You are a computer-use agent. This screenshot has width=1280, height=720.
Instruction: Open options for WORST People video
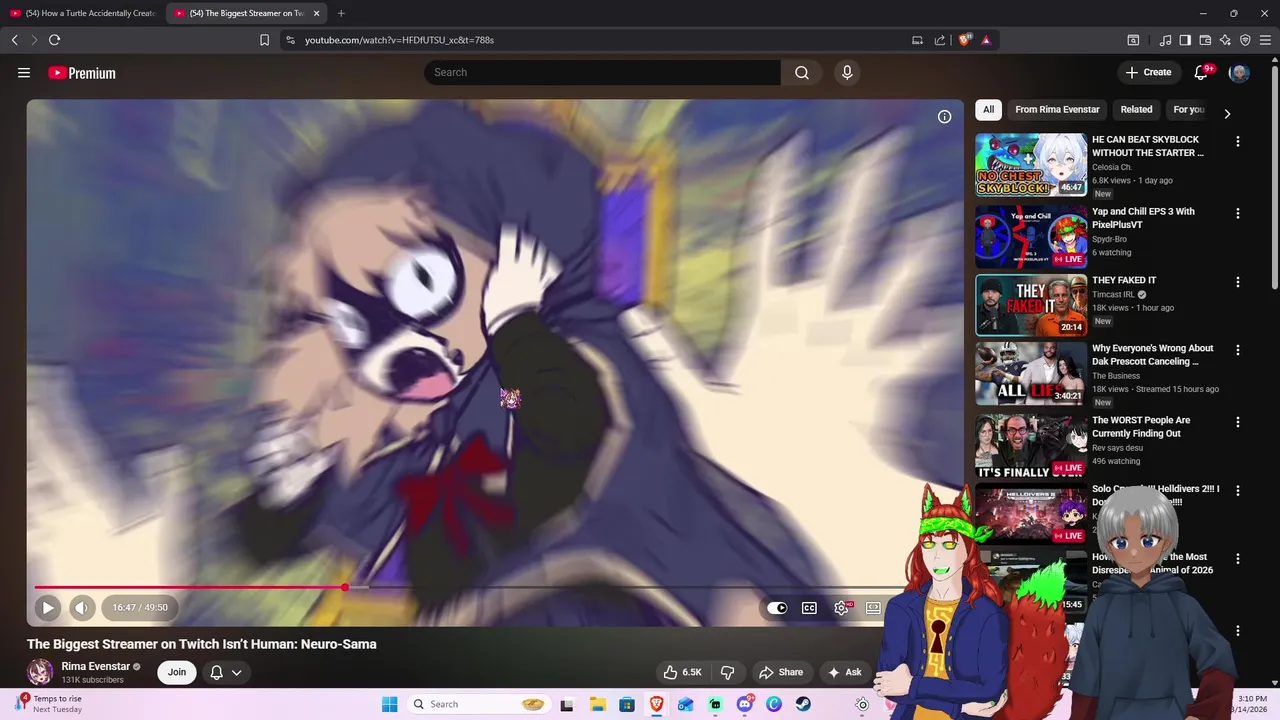1238,422
